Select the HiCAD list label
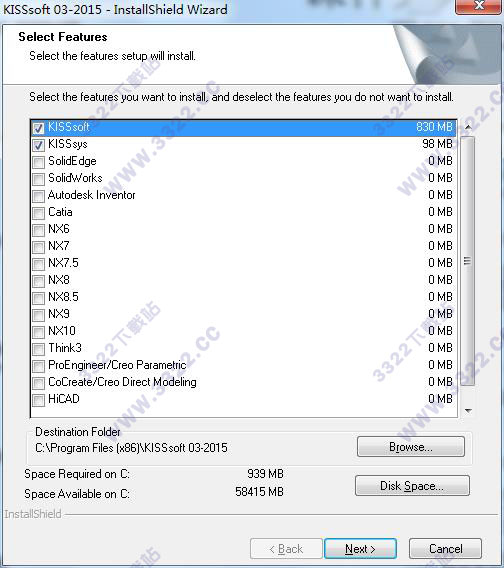The image size is (504, 568). click(x=64, y=399)
